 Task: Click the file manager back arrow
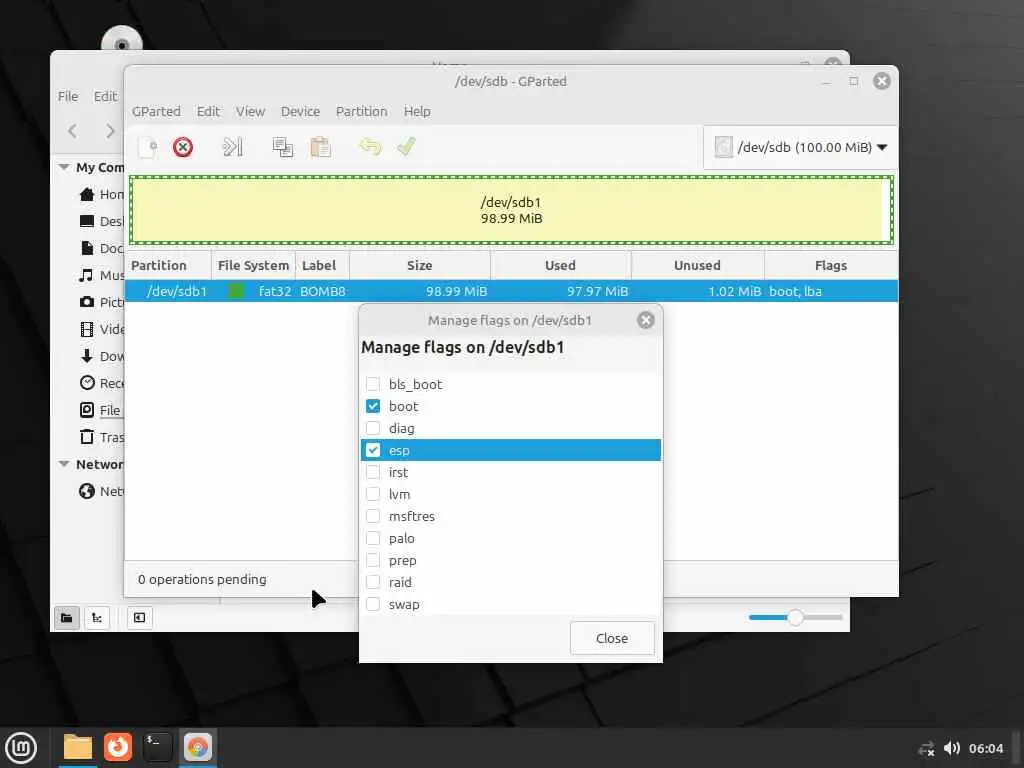[73, 131]
